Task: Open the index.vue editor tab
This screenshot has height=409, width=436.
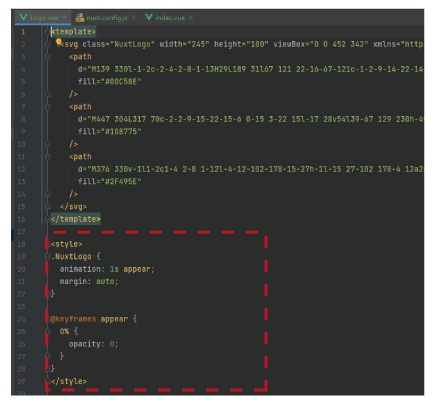Action: 170,18
